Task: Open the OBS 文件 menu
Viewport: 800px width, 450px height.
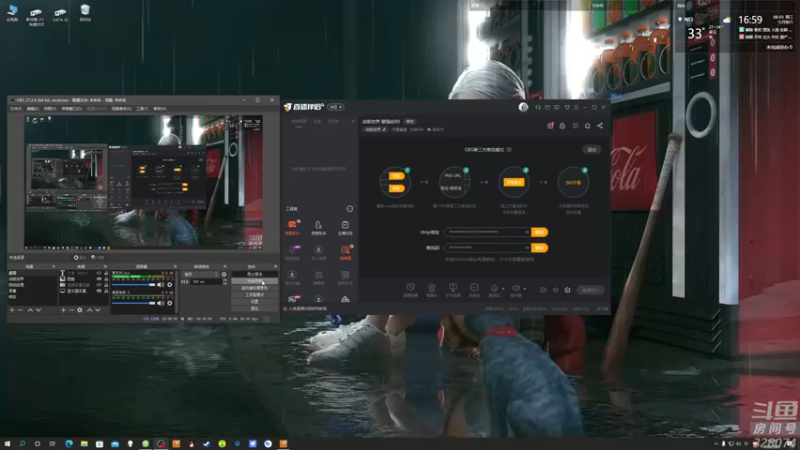Action: pyautogui.click(x=16, y=109)
